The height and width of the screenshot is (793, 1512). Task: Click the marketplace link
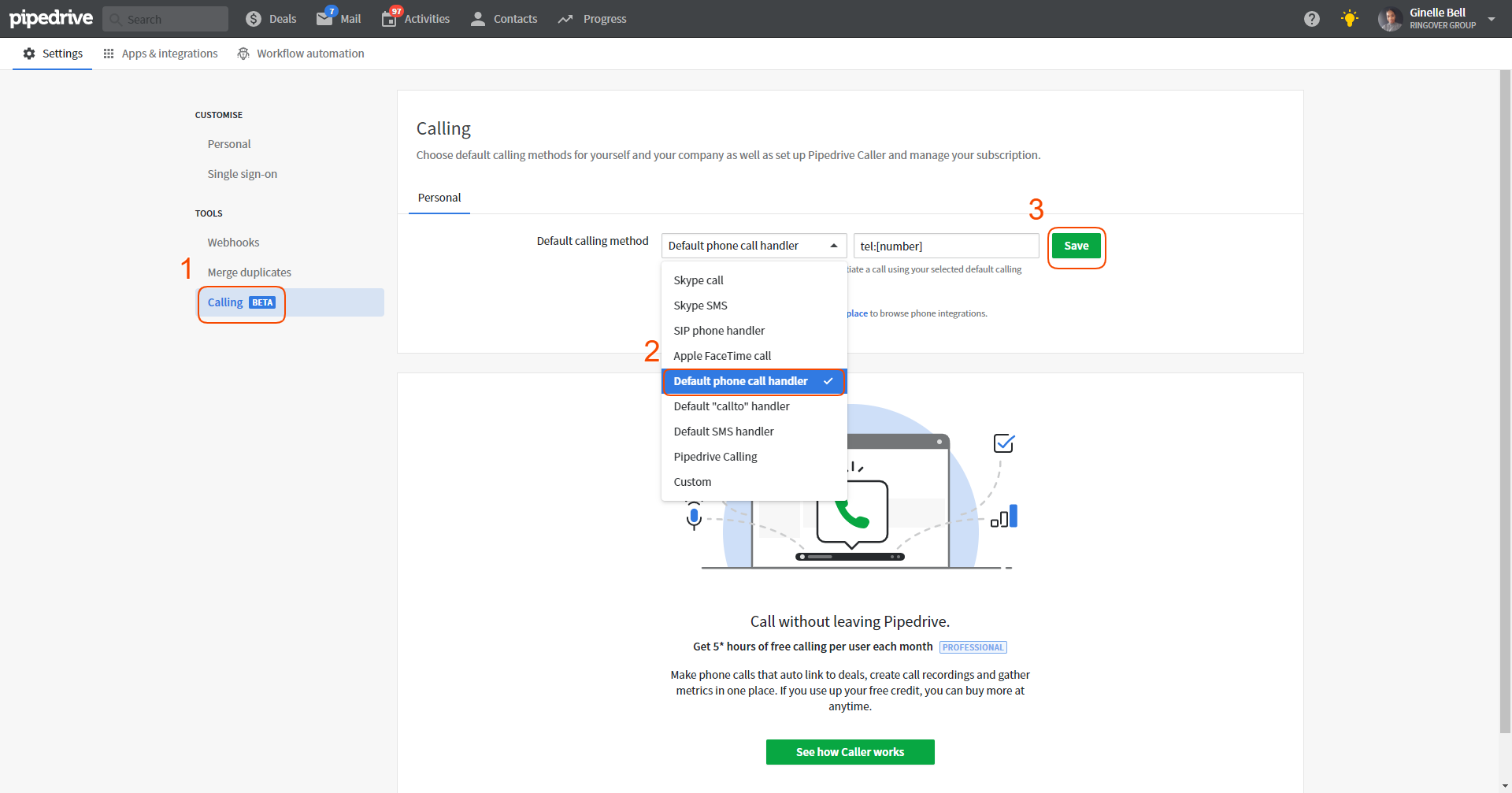pos(857,313)
